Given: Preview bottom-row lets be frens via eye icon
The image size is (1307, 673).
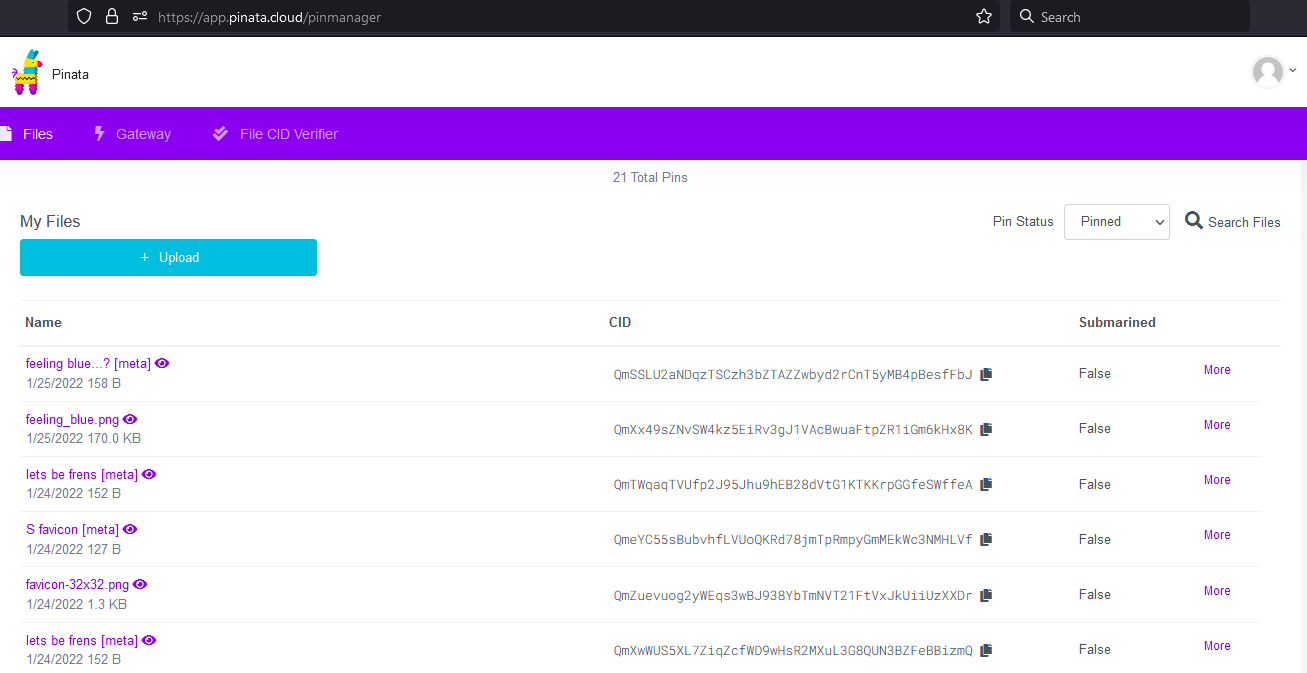Looking at the screenshot, I should coord(149,640).
